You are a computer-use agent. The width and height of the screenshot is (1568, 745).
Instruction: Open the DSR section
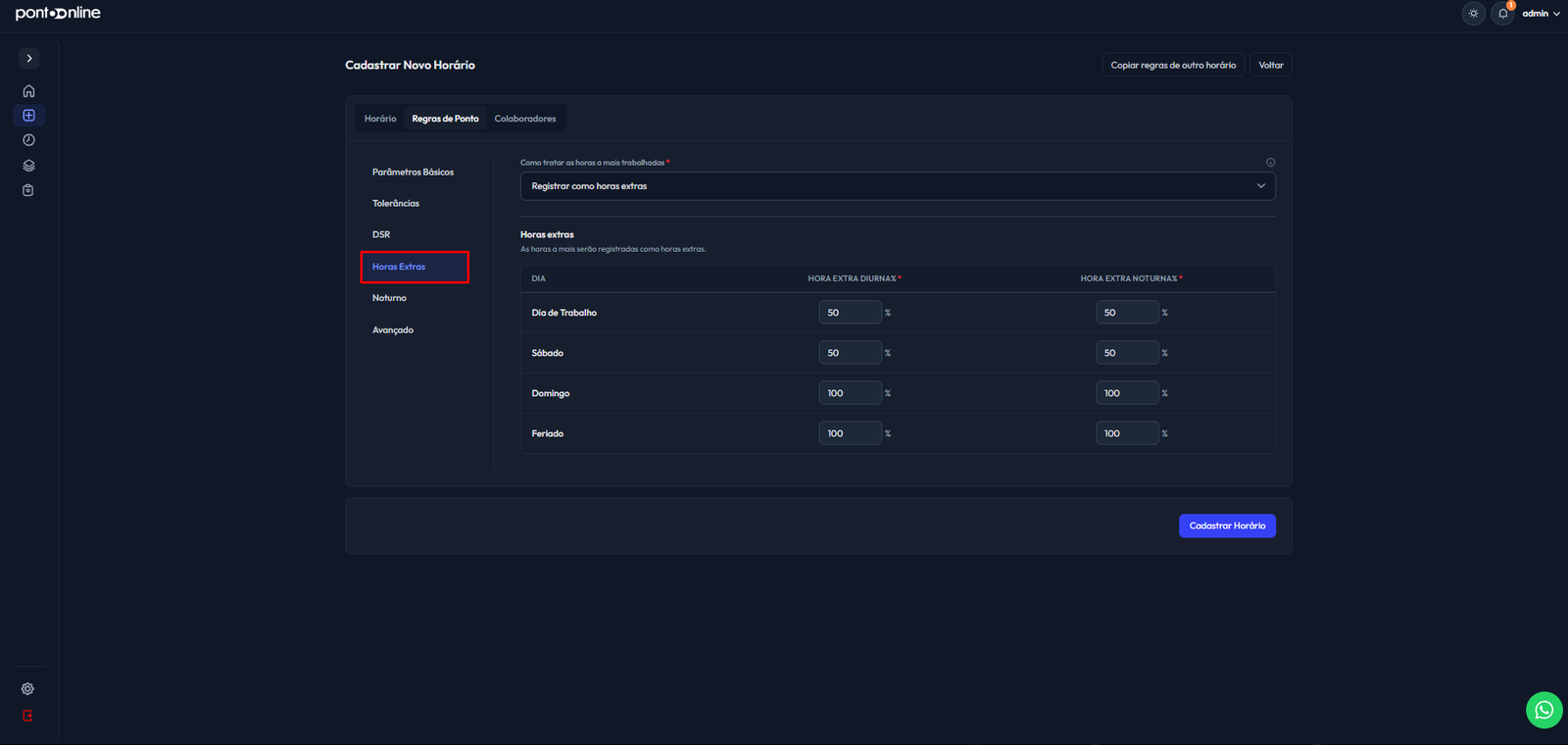pyautogui.click(x=381, y=235)
